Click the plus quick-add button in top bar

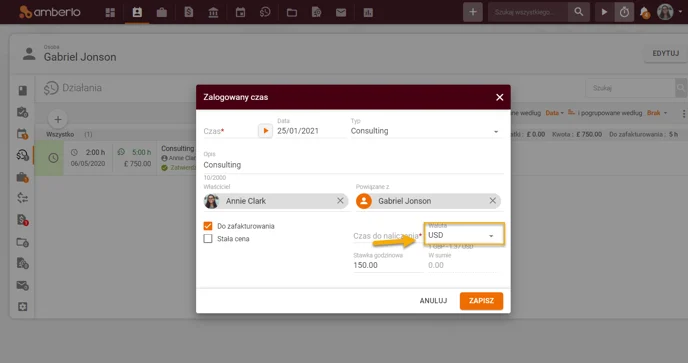tap(473, 12)
